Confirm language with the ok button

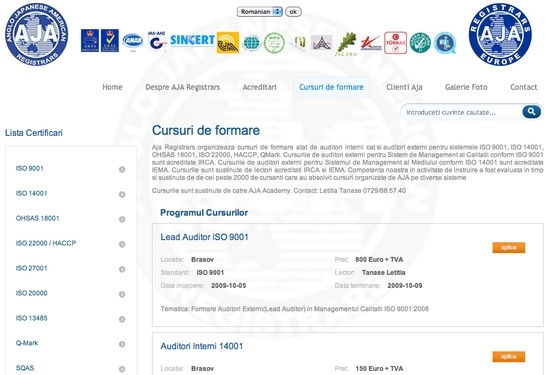point(293,12)
